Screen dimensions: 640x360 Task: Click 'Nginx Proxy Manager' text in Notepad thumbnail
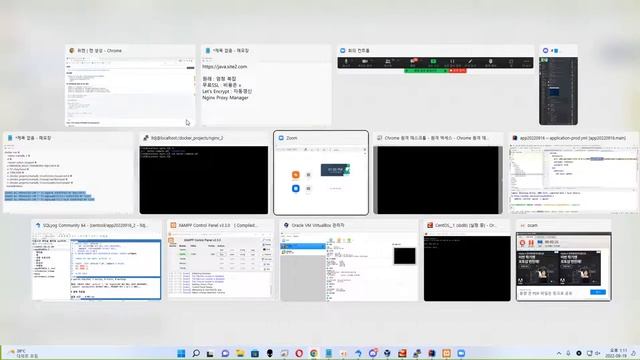click(225, 98)
